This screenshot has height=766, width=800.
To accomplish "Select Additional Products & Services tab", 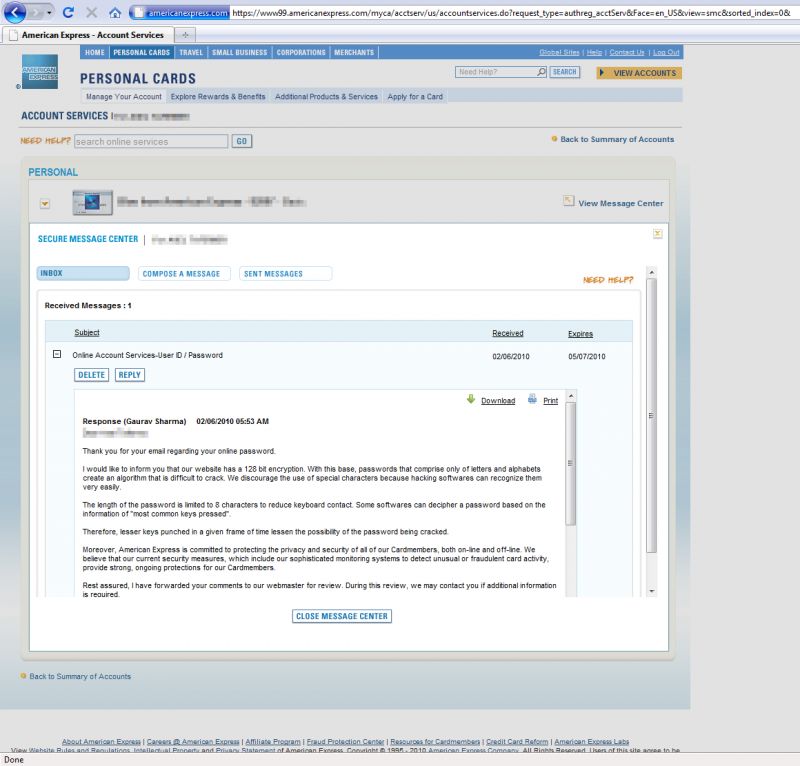I will (327, 96).
